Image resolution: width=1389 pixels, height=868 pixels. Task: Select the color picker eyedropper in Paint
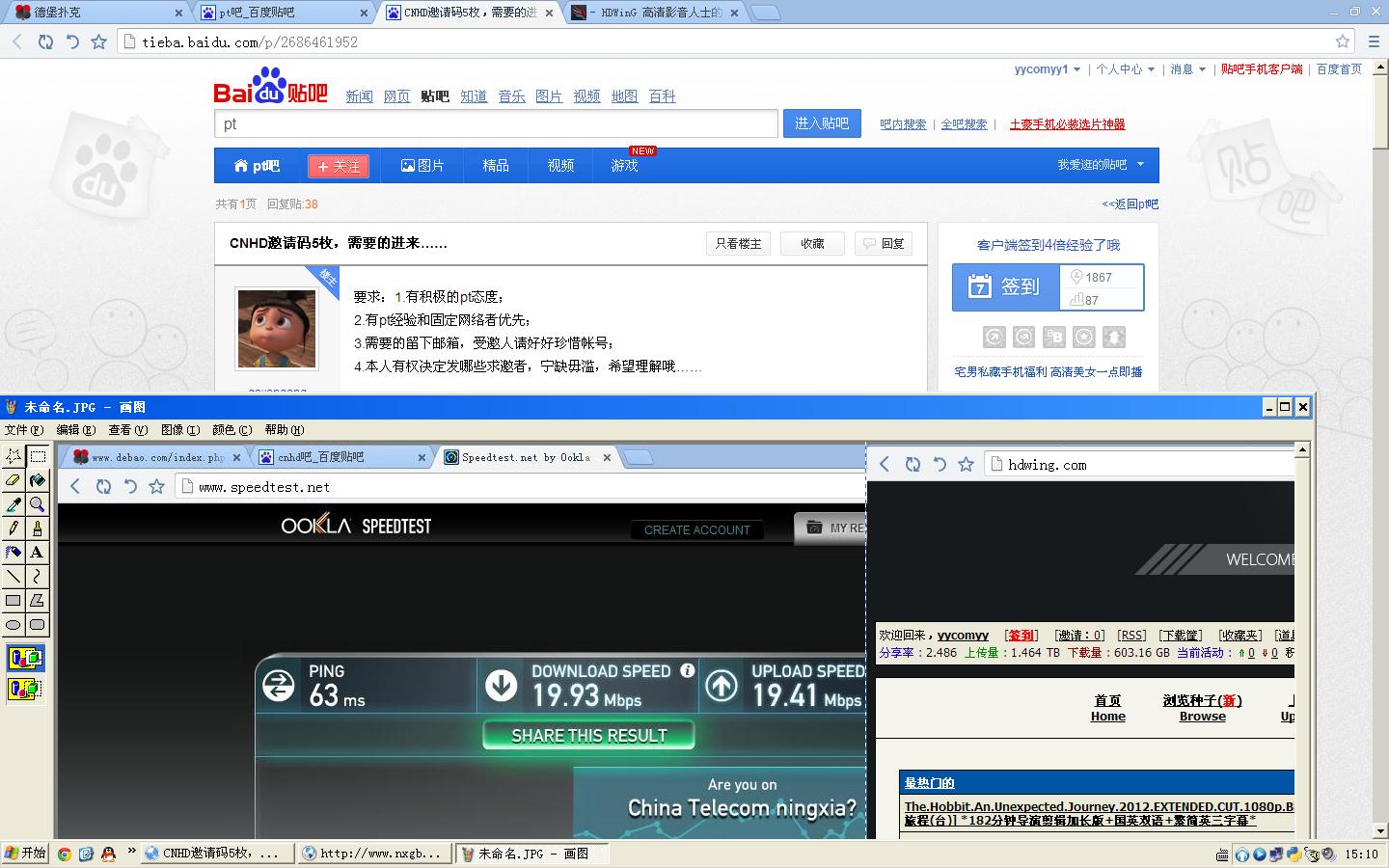[14, 504]
